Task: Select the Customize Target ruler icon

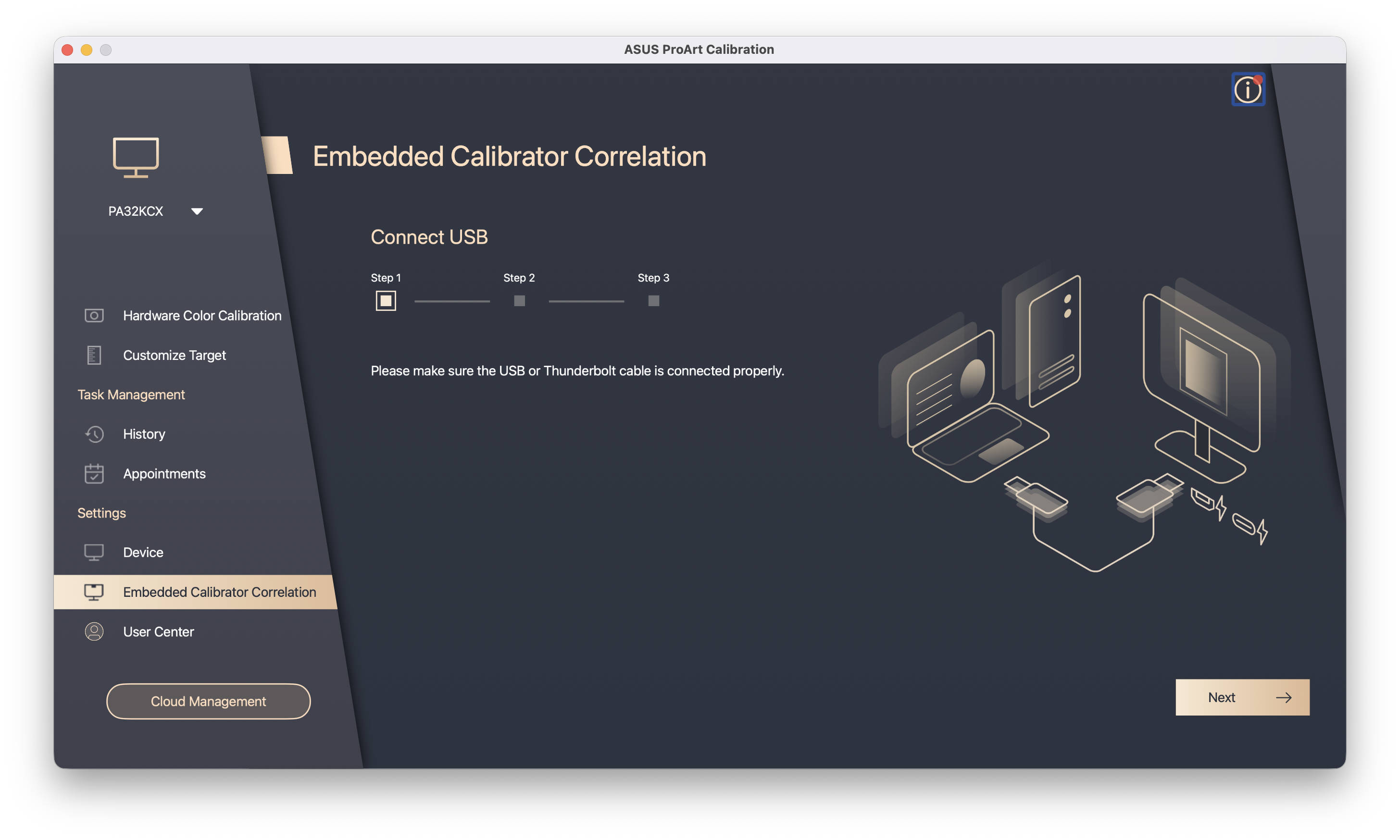Action: click(93, 355)
